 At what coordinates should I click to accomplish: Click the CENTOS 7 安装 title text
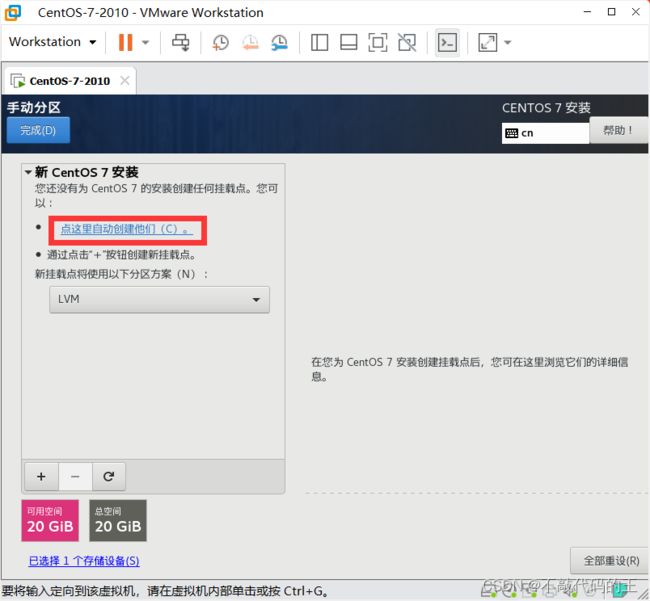click(x=546, y=108)
